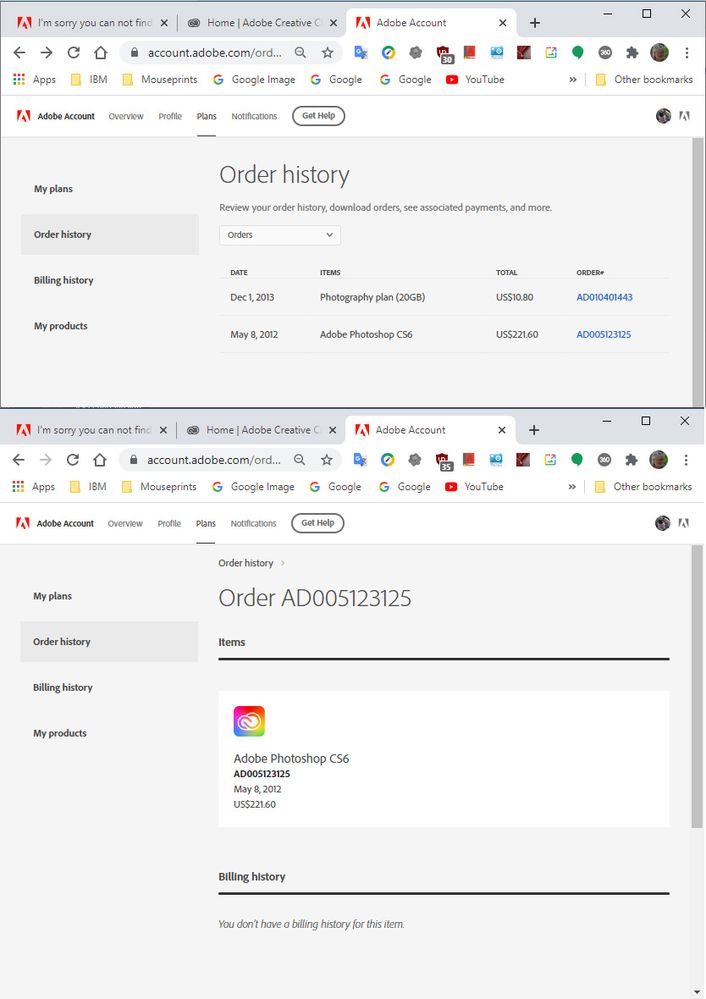Click Adobe logo beside avatar on Order AD005123125 page
This screenshot has height=999, width=706.
(684, 523)
